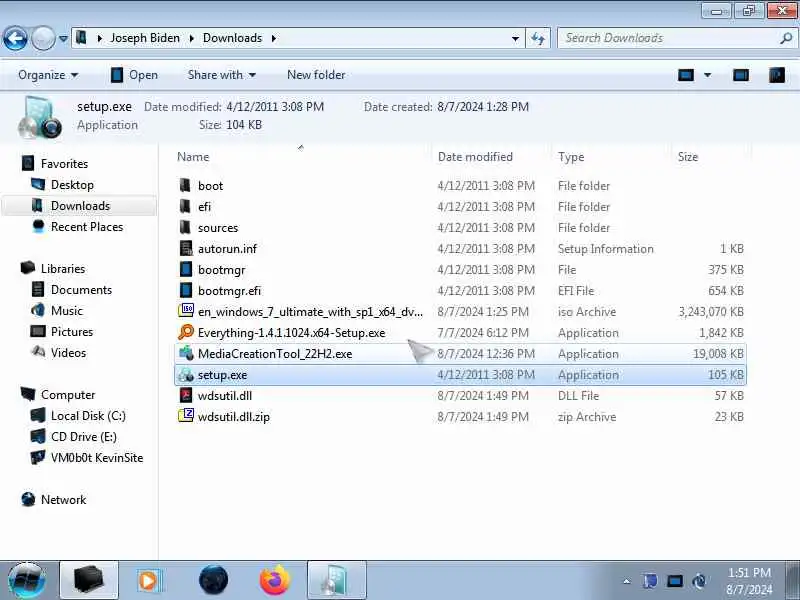Open the Organize menu
Screen dimensions: 800x600
48,75
